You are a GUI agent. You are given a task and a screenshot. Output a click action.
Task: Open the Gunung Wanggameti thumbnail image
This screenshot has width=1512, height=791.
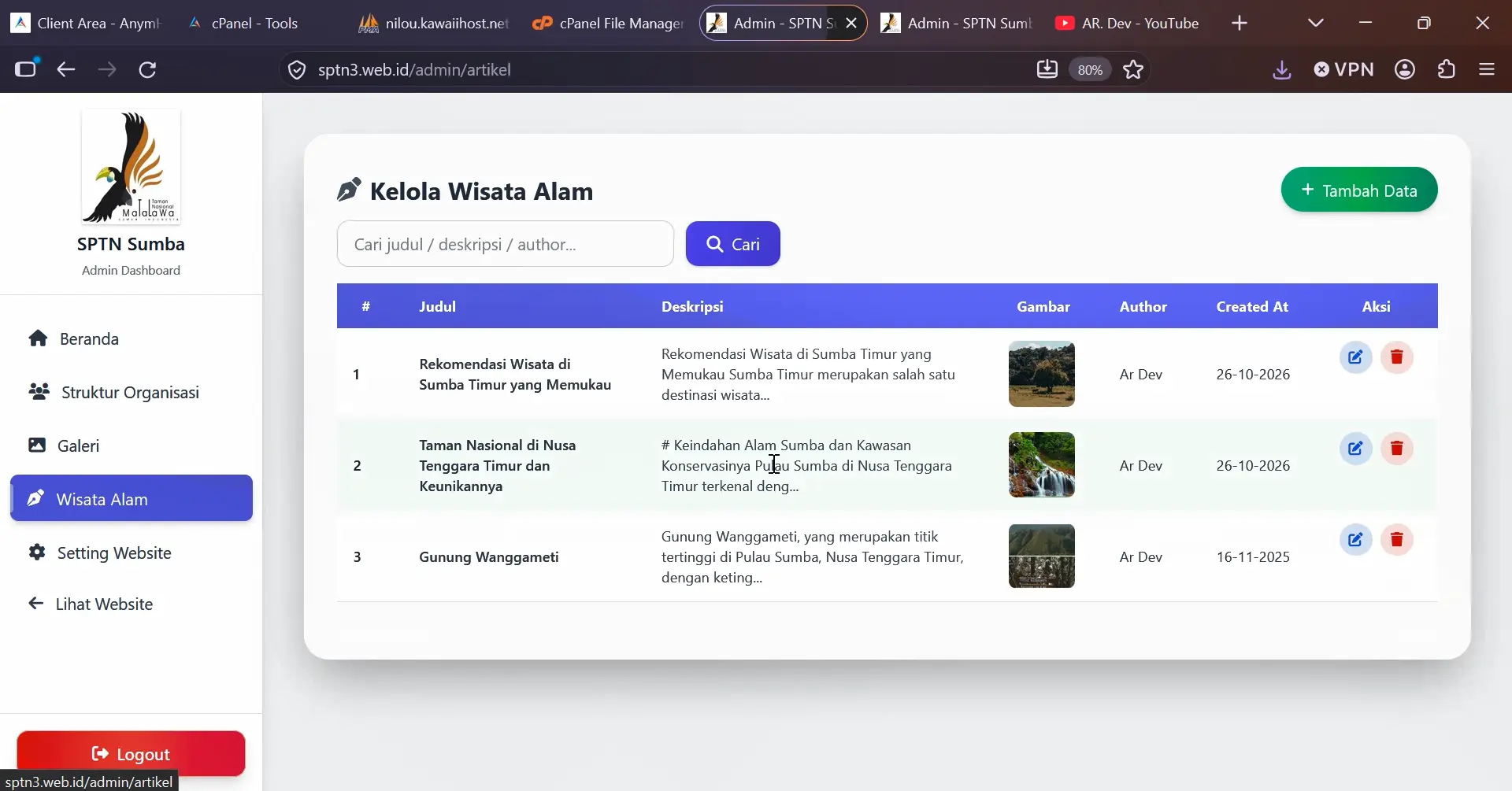1041,556
